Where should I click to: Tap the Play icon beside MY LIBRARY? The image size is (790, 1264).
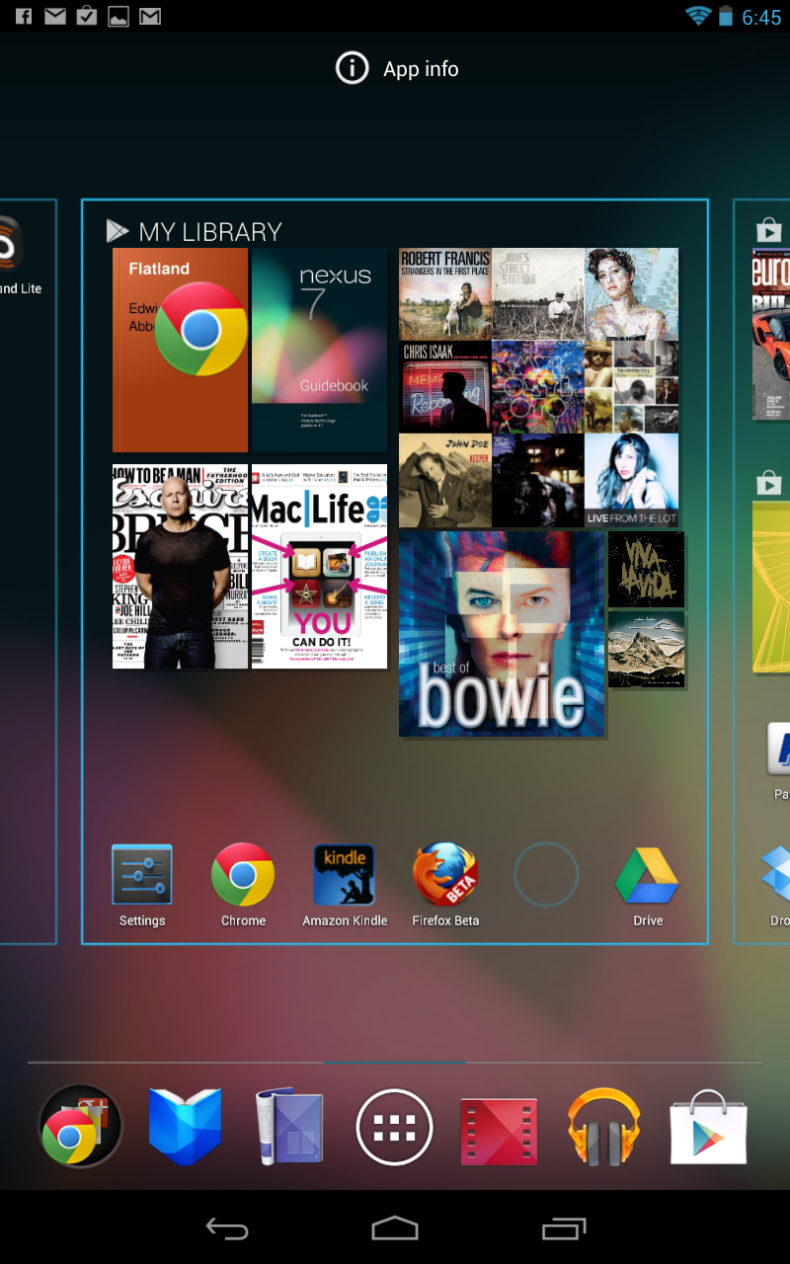tap(118, 232)
